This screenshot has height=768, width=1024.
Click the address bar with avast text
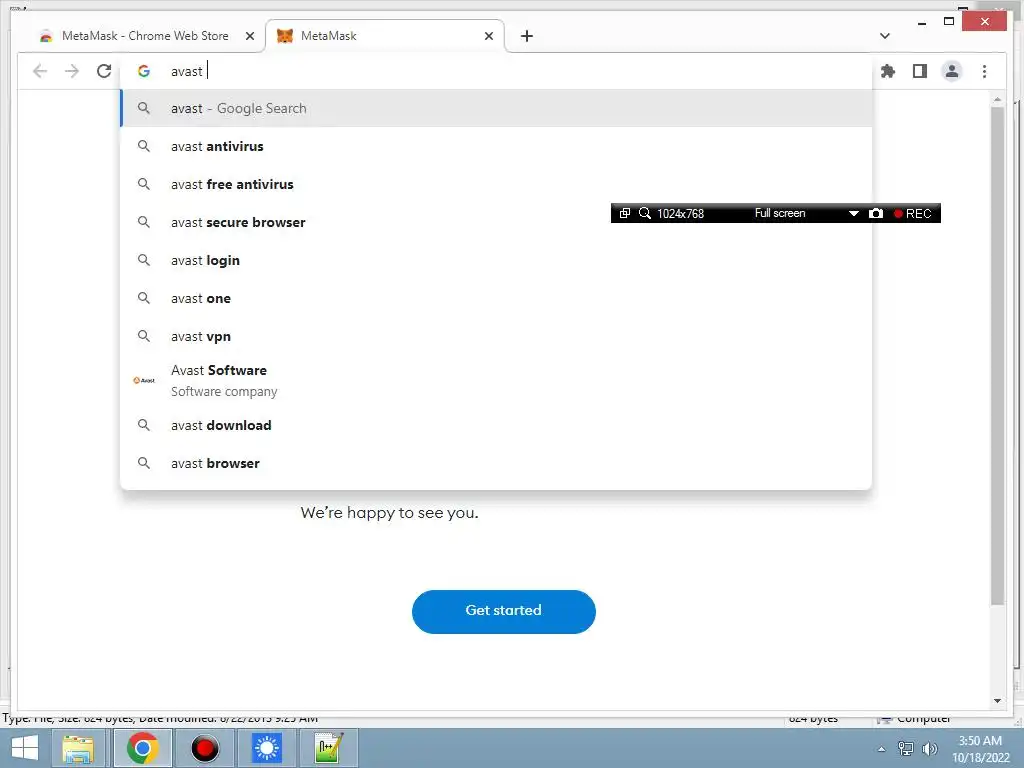coord(496,71)
